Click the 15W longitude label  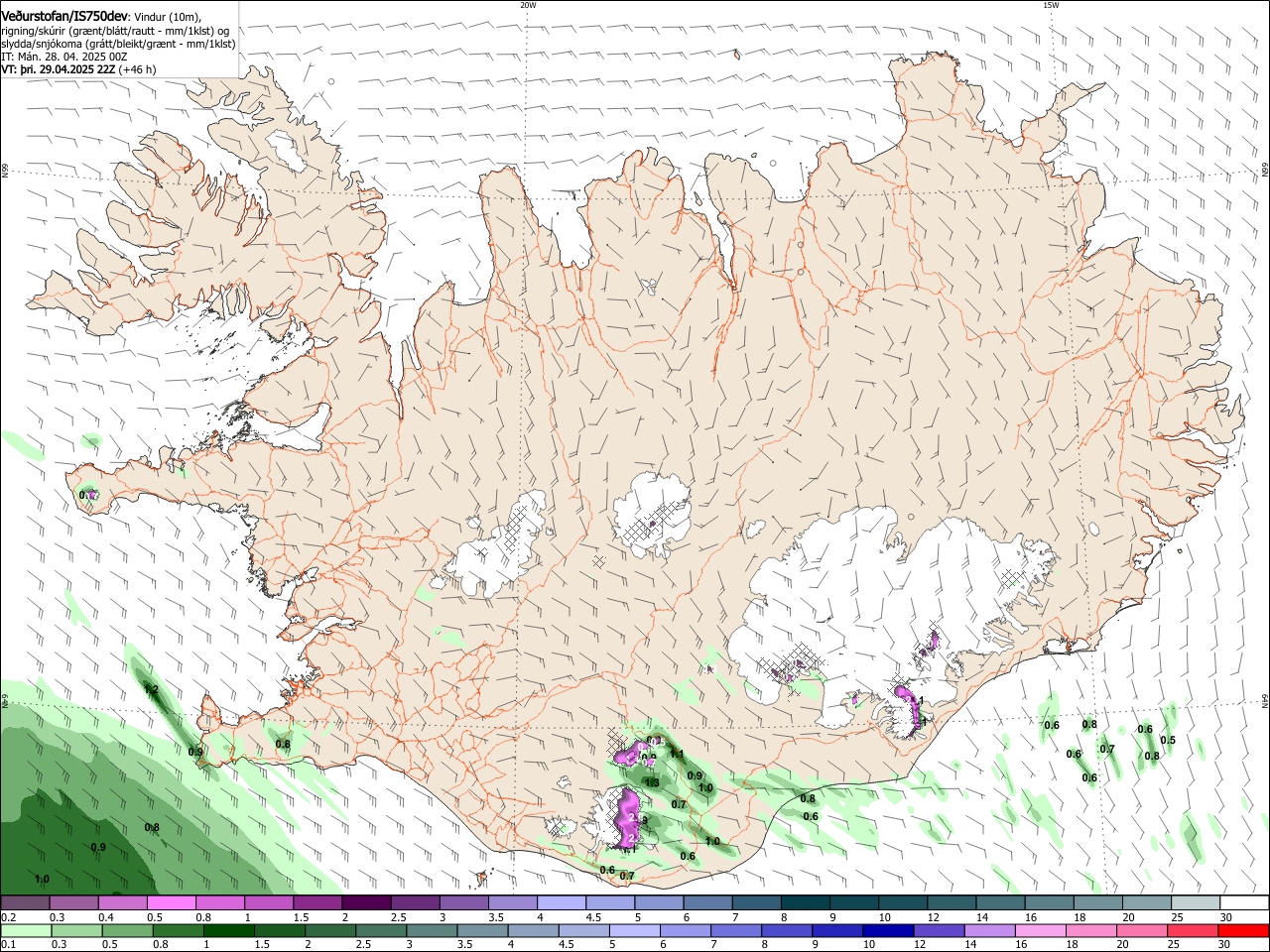tap(1051, 5)
